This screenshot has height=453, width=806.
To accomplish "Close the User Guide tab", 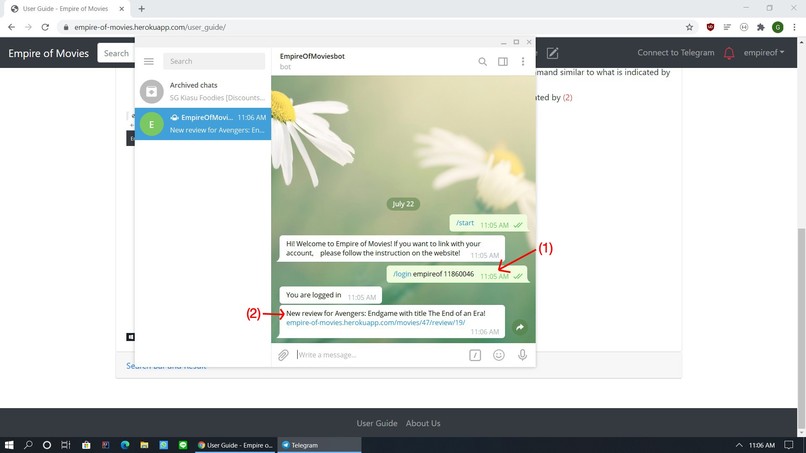I will click(x=122, y=9).
